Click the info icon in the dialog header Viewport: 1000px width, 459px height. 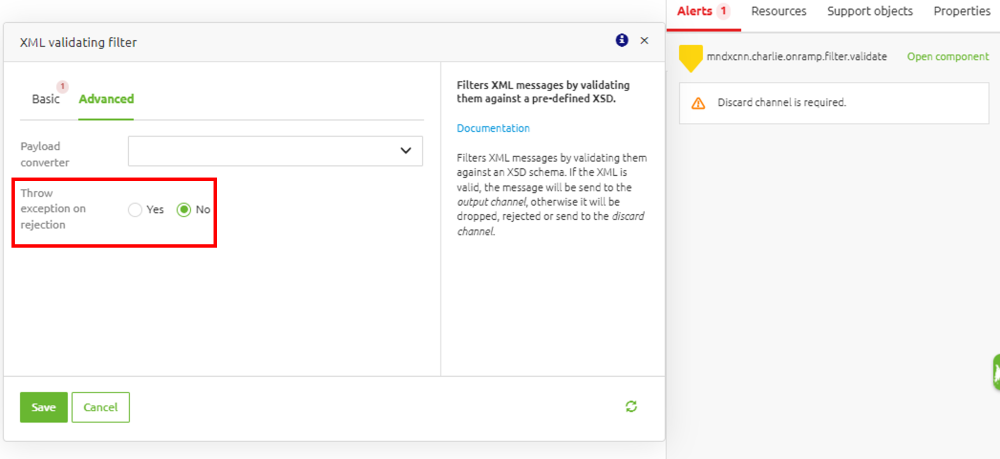(622, 41)
